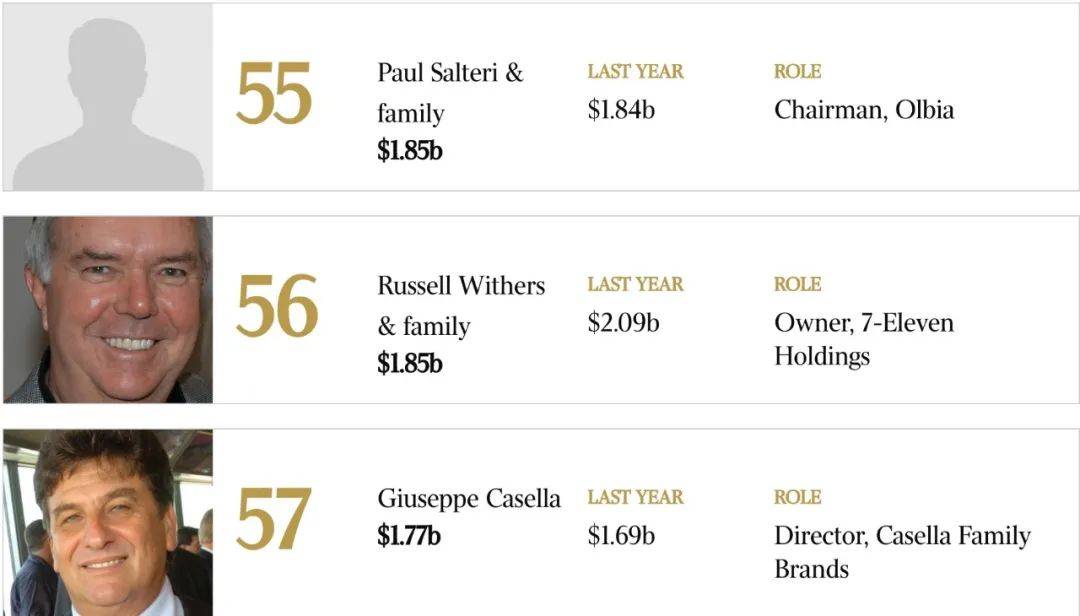Click Chairman, Olbia role text

(x=864, y=110)
